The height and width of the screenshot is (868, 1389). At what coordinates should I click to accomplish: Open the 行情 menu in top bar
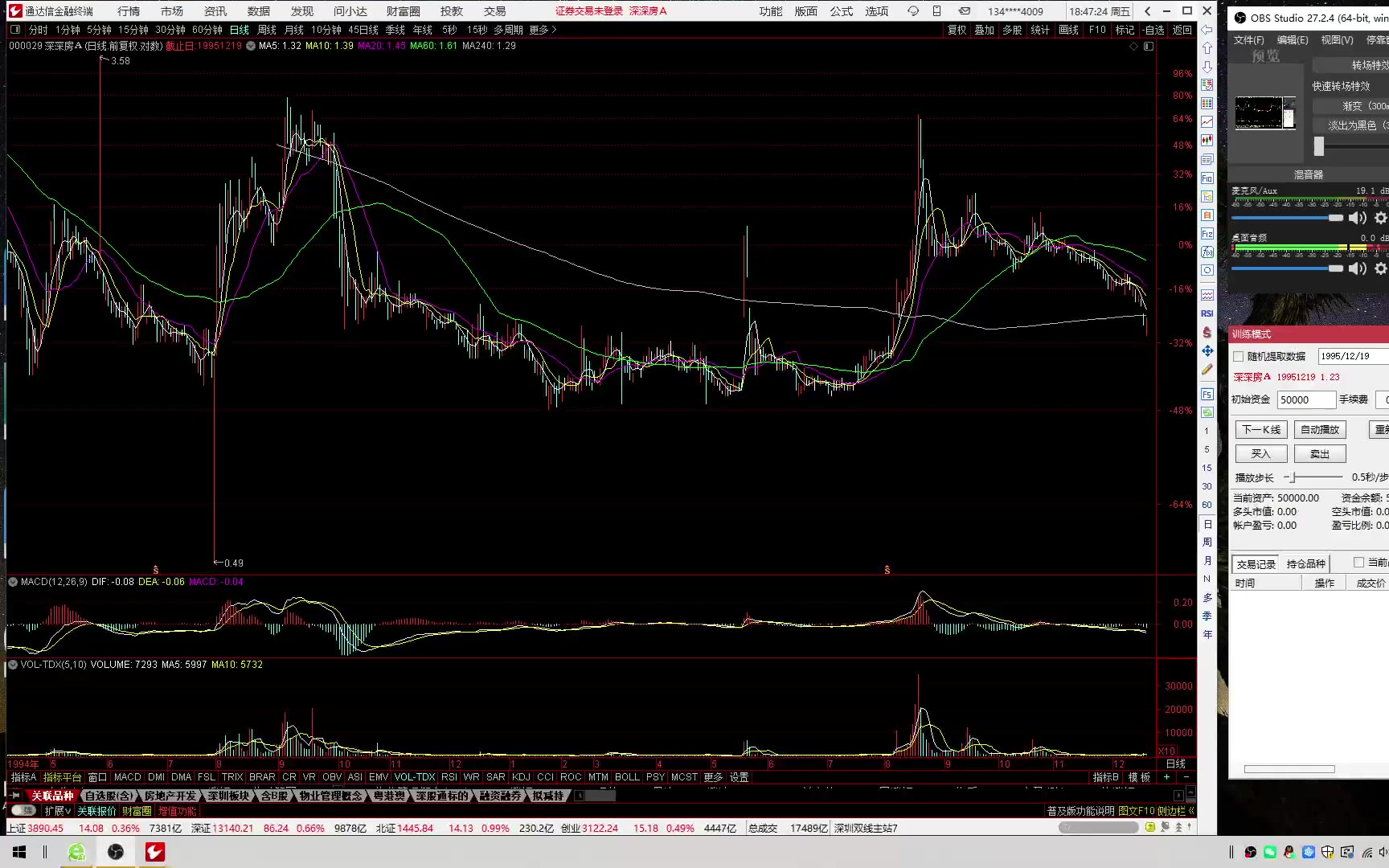[129, 11]
